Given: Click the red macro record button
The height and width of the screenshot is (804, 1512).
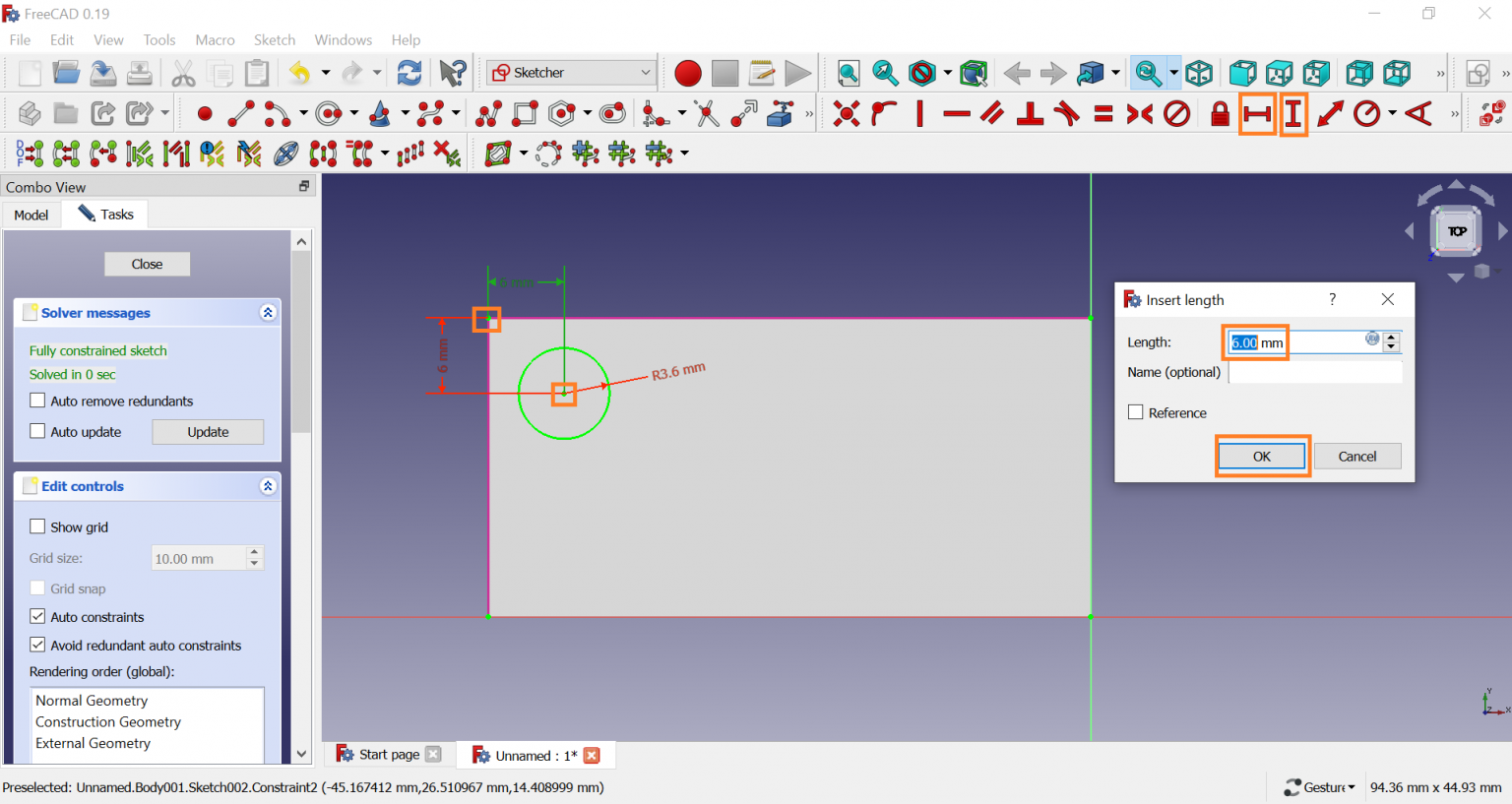Looking at the screenshot, I should (688, 74).
